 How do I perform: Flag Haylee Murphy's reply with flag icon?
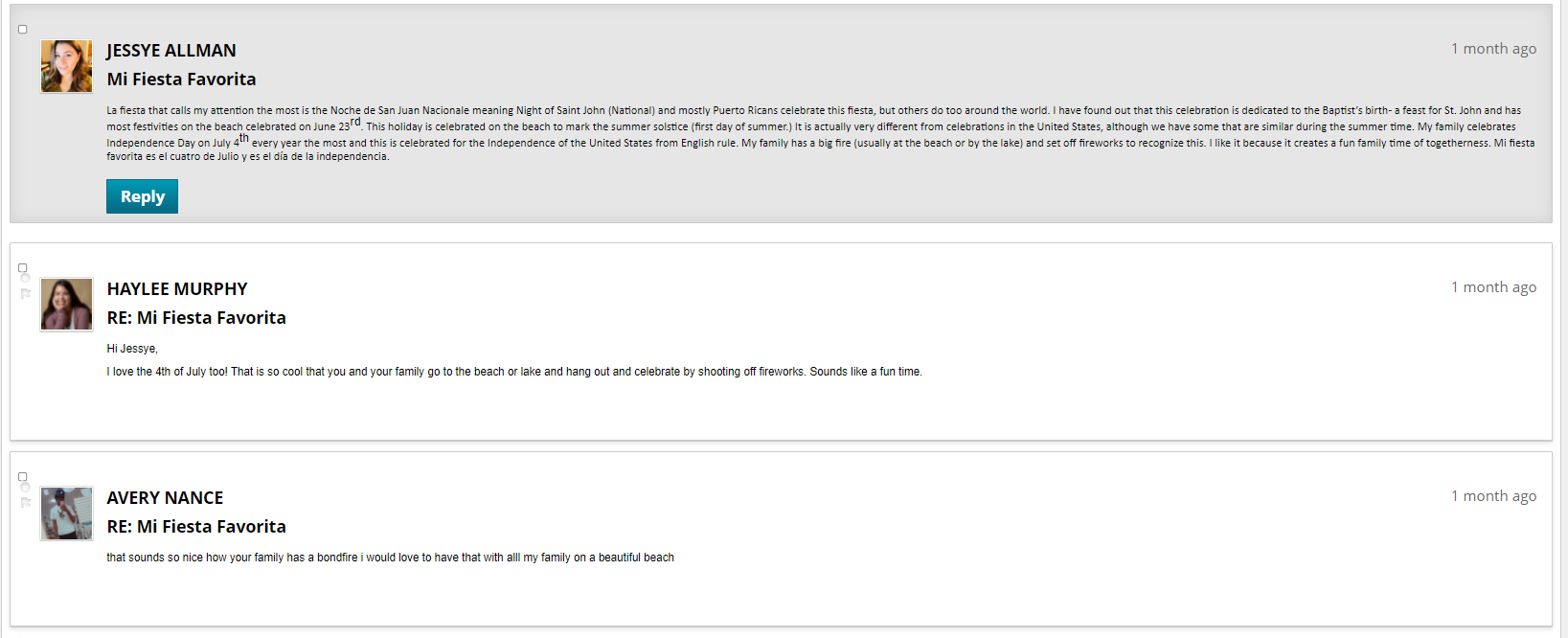tap(26, 294)
